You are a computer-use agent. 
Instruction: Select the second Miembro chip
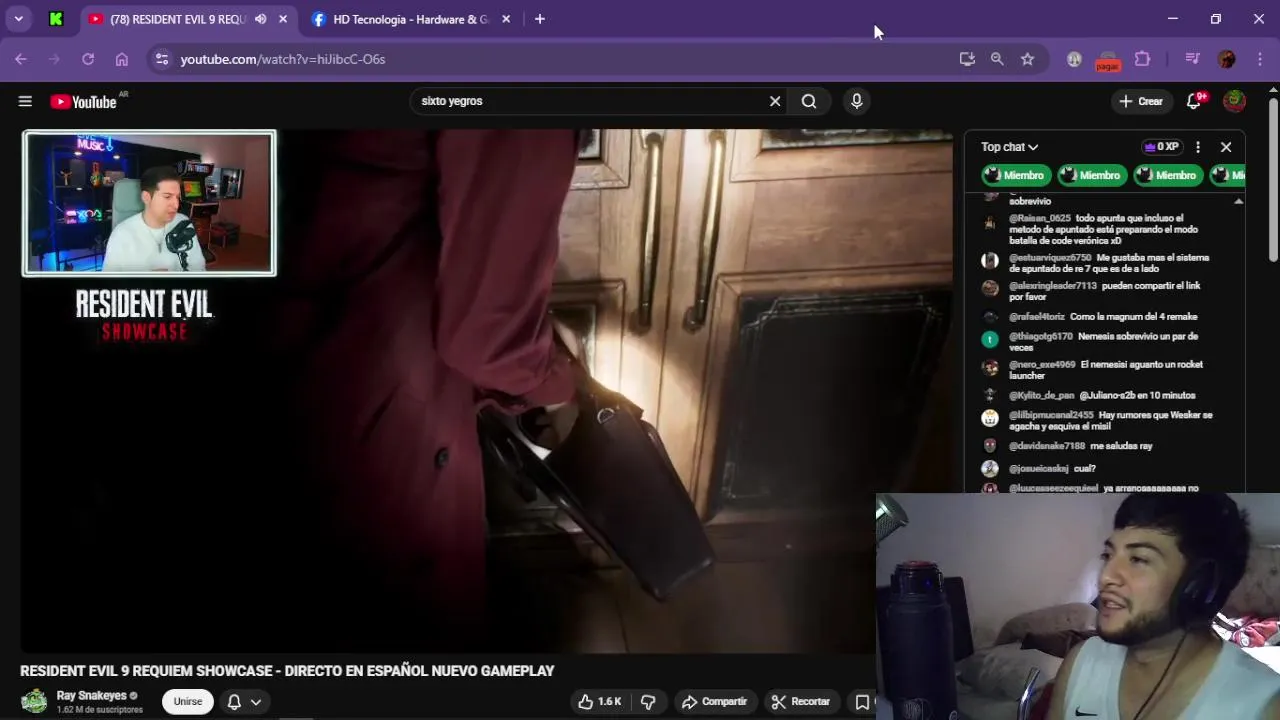coord(1091,175)
